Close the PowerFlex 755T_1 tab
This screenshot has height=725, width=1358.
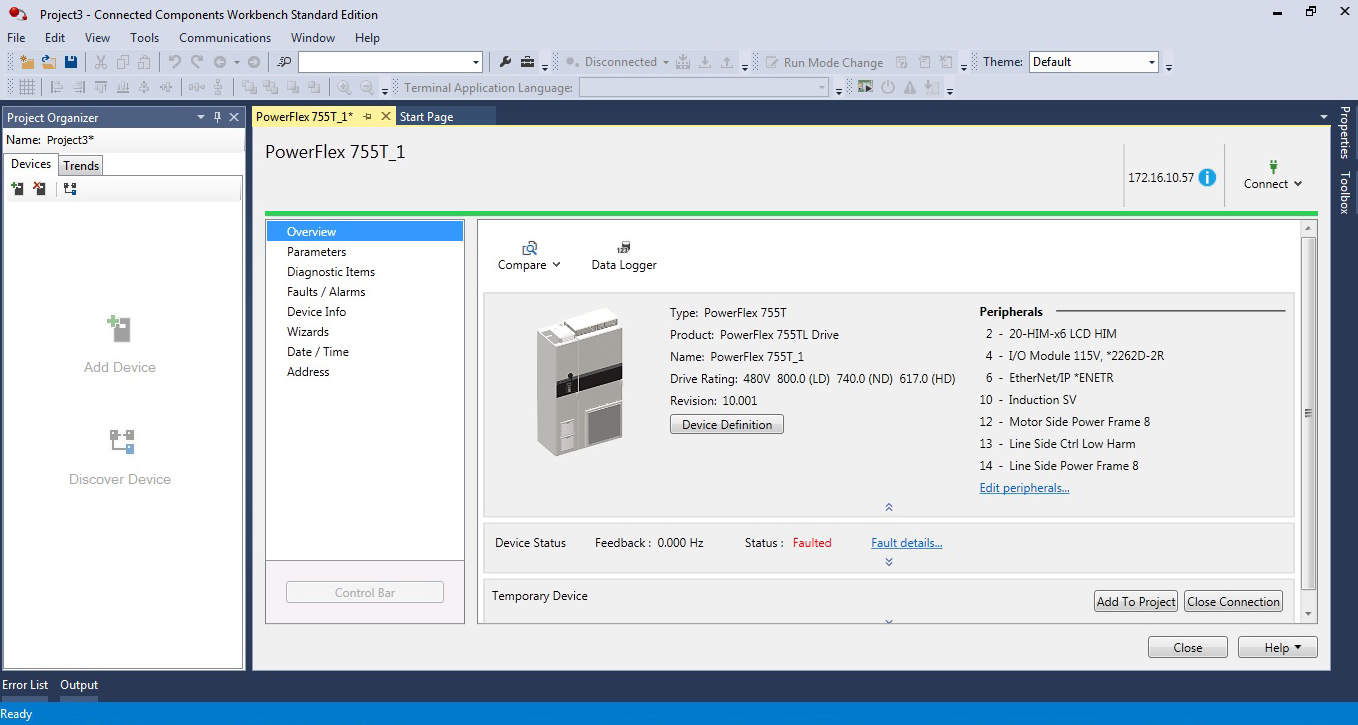(386, 117)
